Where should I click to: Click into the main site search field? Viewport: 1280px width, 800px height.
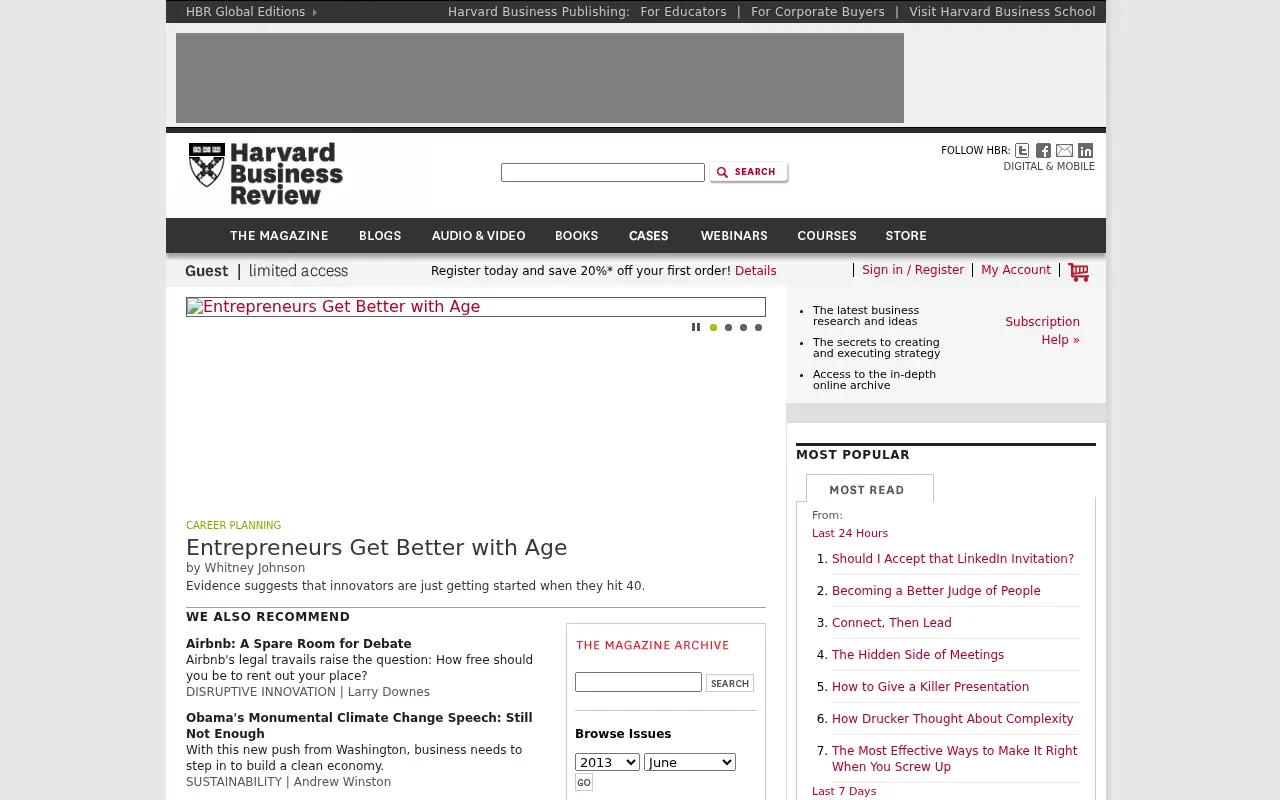[x=603, y=172]
